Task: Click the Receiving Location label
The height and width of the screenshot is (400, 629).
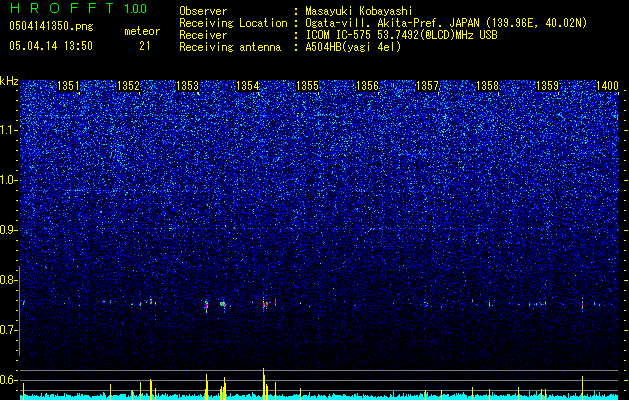Action: 233,23
